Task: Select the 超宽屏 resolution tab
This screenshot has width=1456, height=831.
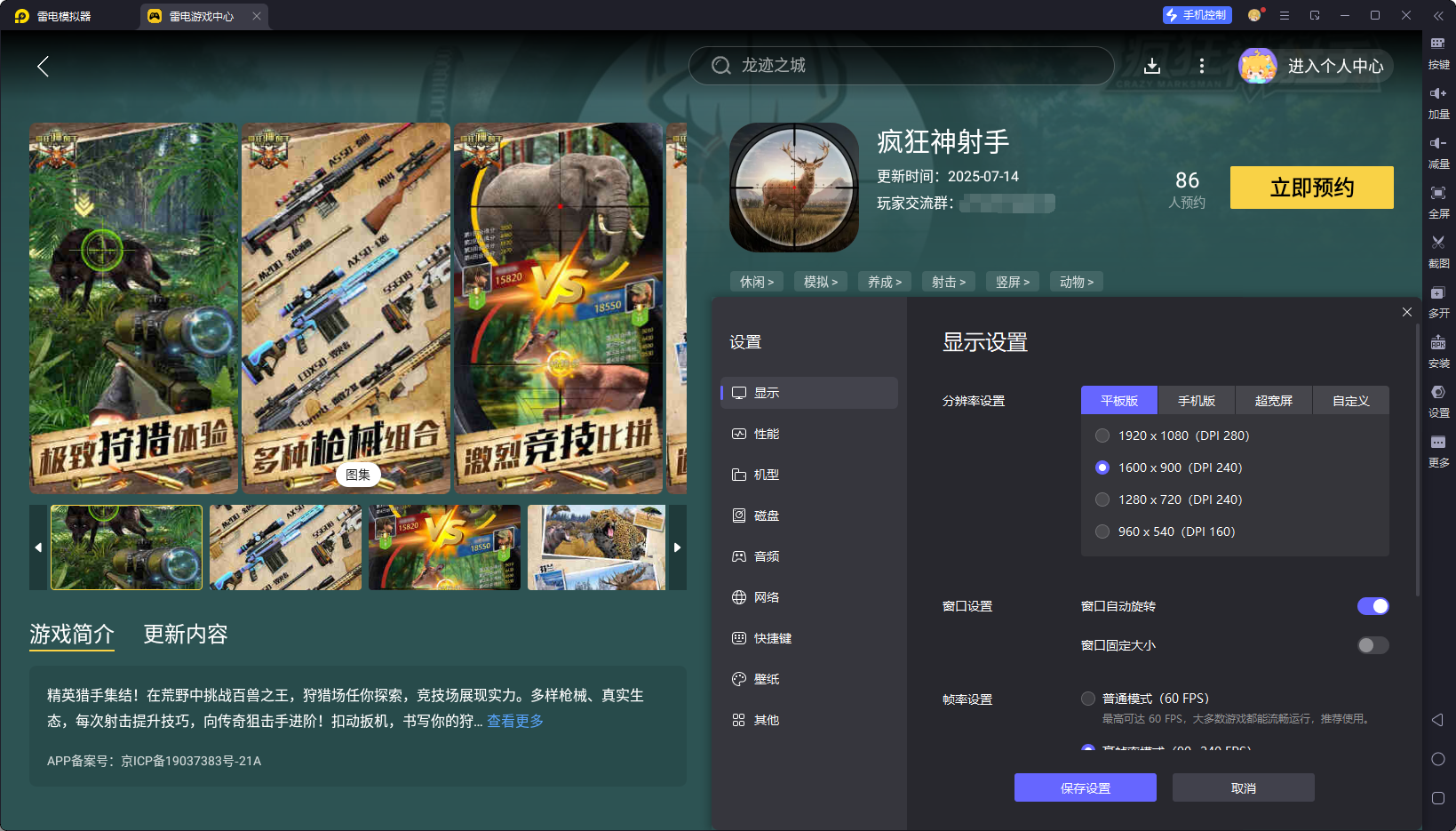Action: tap(1274, 401)
